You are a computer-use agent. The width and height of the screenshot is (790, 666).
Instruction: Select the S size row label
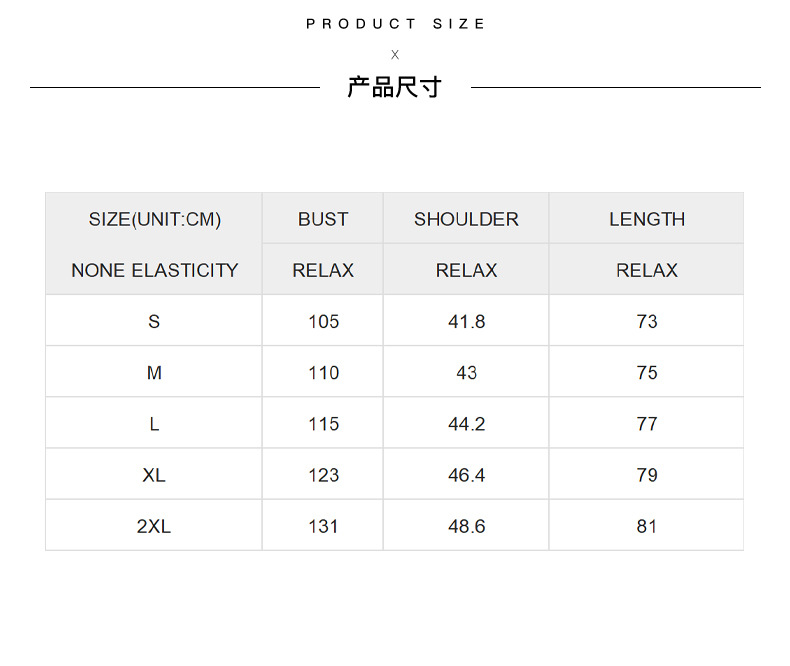154,321
